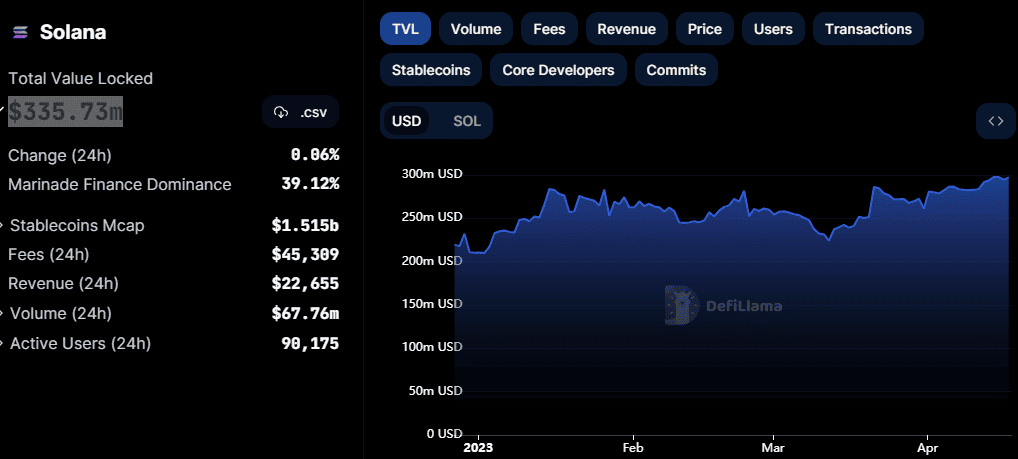
Task: Toggle the TVL chart series
Action: tap(405, 29)
